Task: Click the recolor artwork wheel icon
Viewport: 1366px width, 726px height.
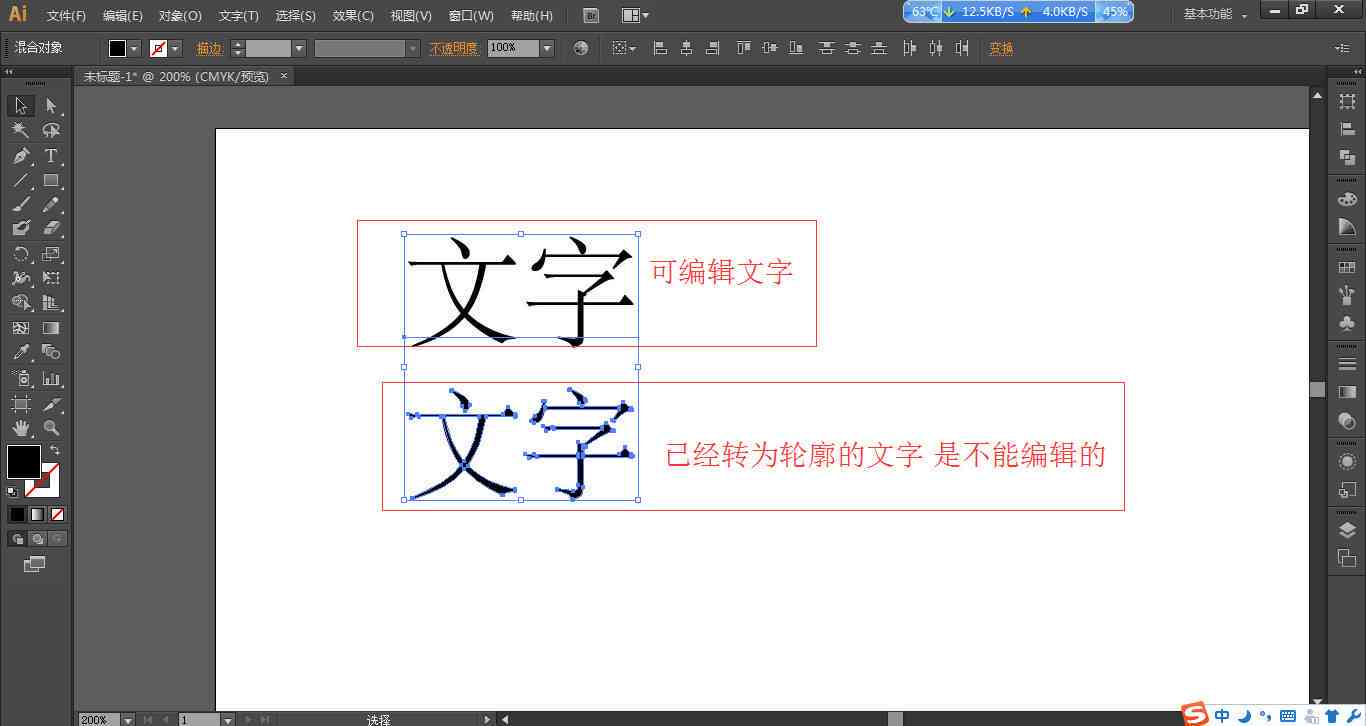Action: (581, 48)
